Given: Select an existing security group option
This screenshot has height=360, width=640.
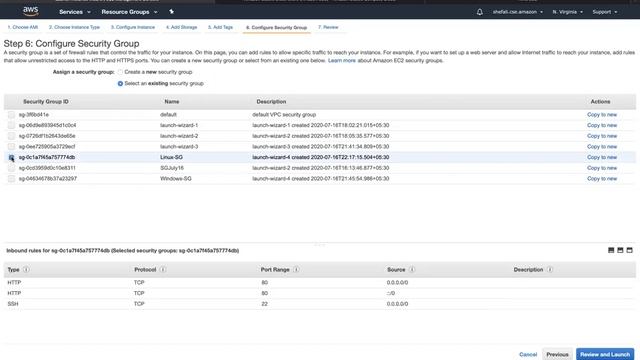Looking at the screenshot, I should (120, 83).
